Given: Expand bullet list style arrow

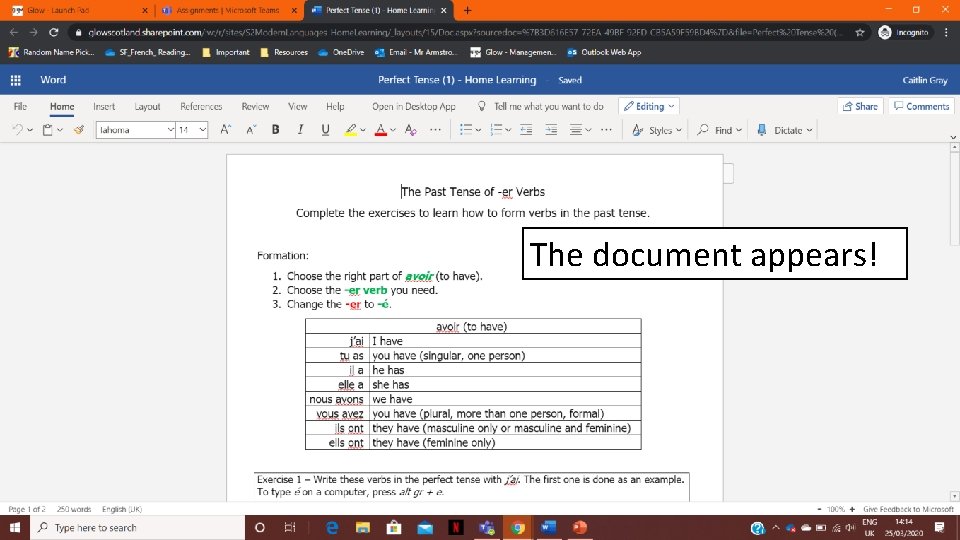Looking at the screenshot, I should 478,130.
